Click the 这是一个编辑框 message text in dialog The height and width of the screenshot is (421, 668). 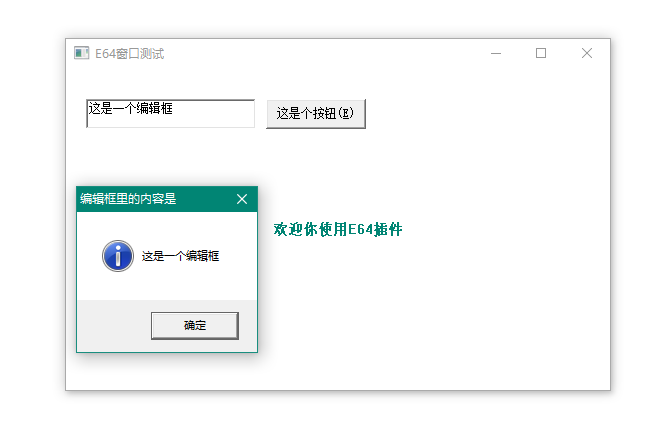pos(180,256)
